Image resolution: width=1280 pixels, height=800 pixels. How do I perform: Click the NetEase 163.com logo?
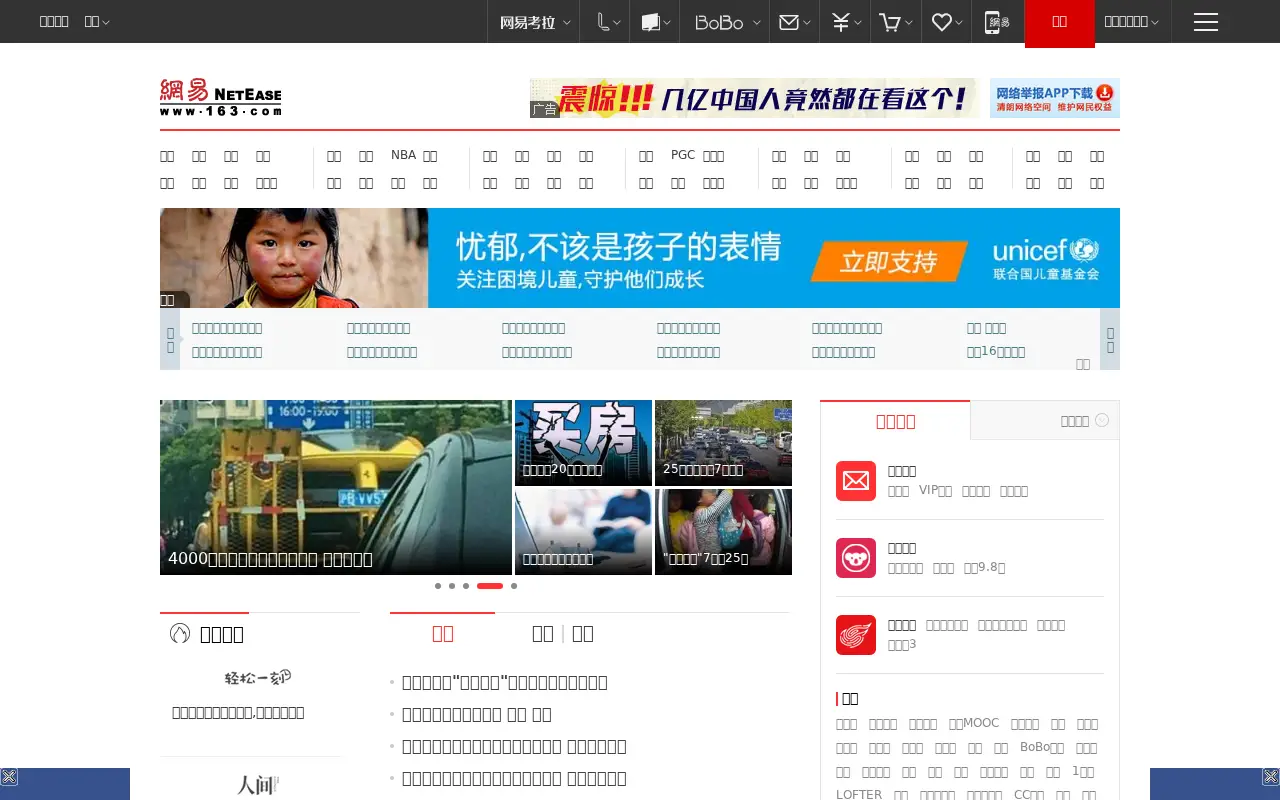click(220, 97)
